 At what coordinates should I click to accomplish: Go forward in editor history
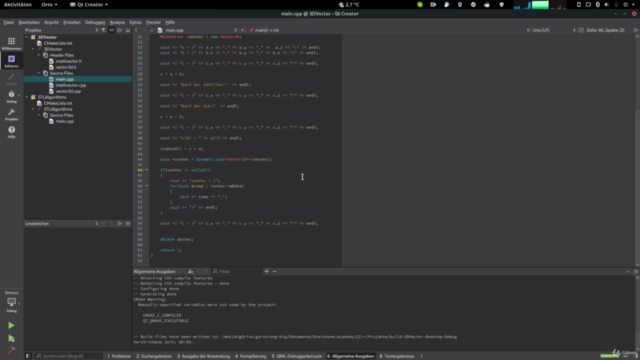144,30
